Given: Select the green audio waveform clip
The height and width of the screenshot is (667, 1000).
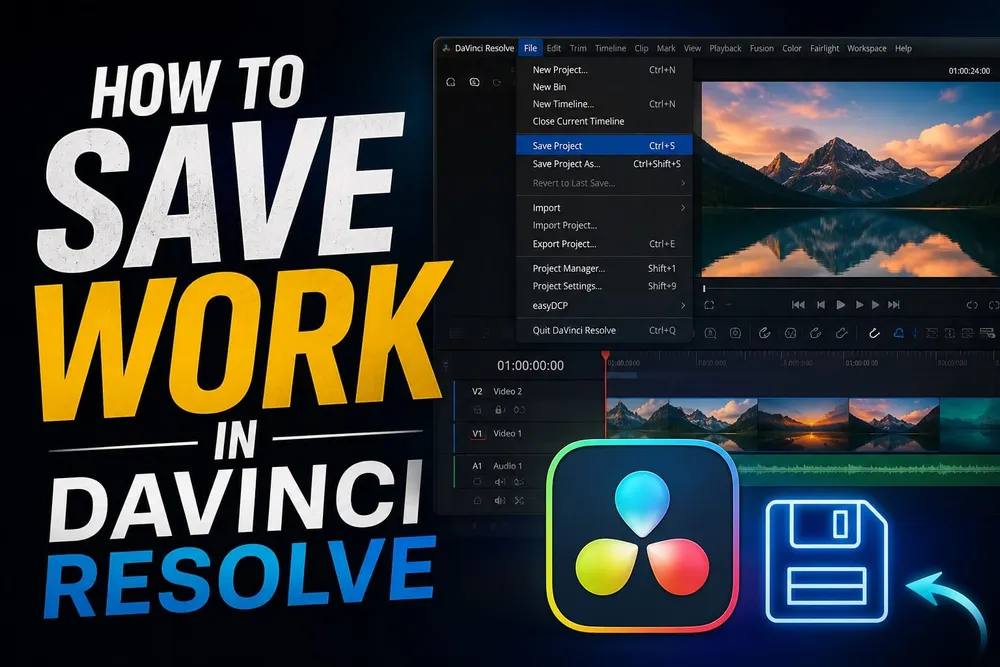Looking at the screenshot, I should click(x=868, y=470).
